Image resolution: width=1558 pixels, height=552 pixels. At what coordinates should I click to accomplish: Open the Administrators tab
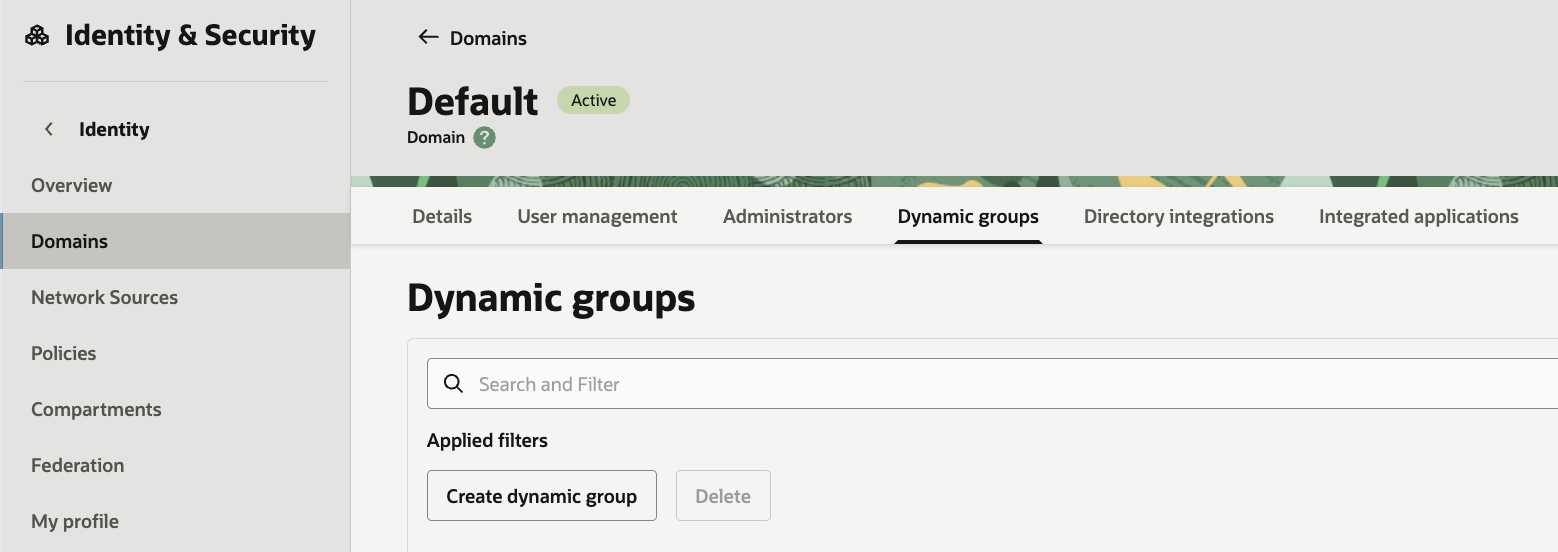787,216
